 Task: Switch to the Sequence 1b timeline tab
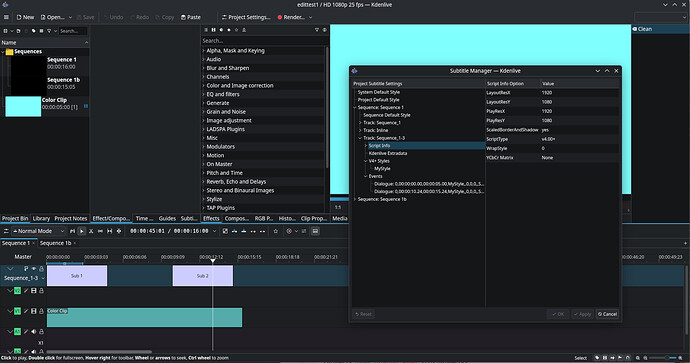(55, 243)
